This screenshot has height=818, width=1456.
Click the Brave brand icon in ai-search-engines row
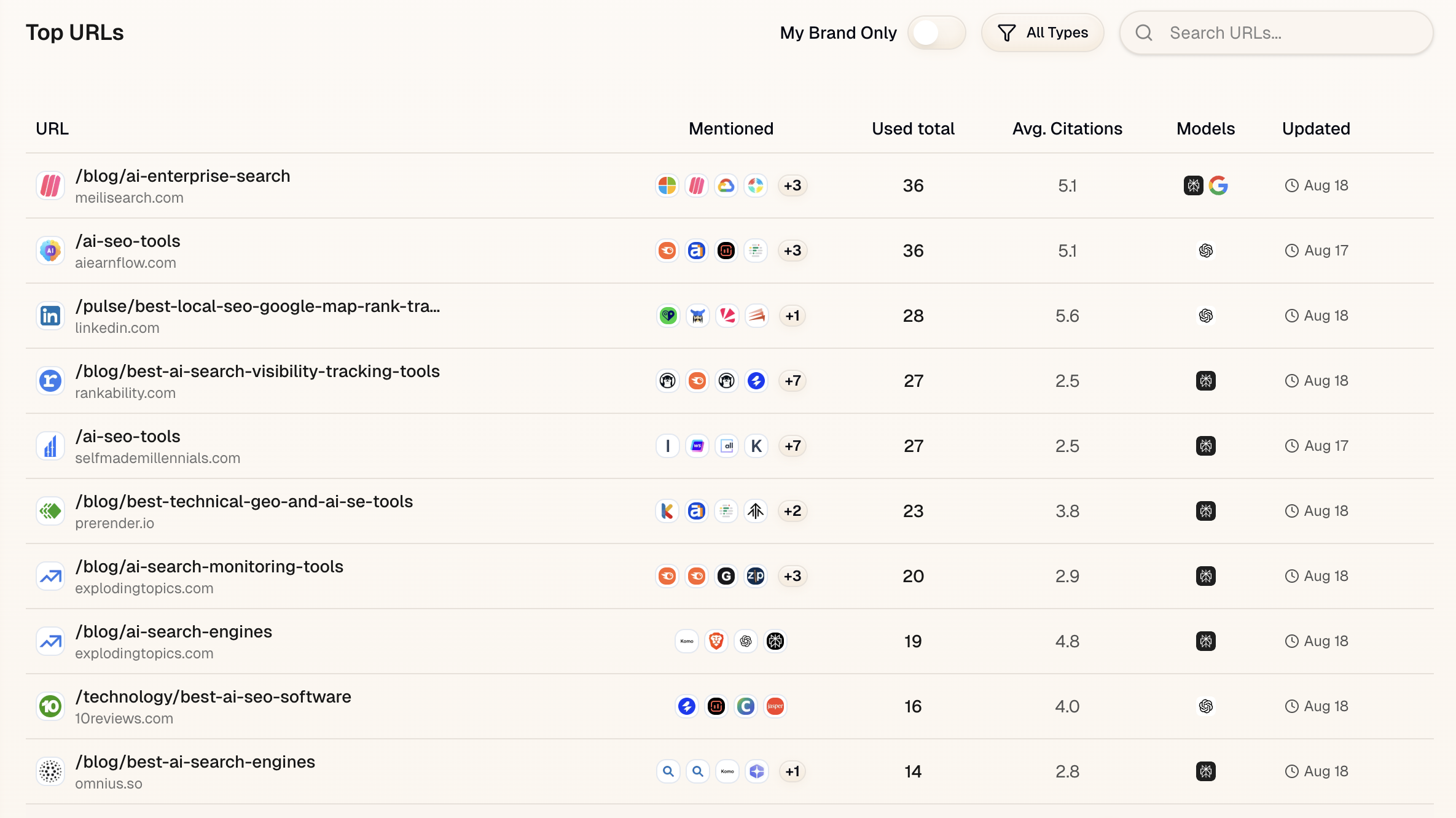716,641
